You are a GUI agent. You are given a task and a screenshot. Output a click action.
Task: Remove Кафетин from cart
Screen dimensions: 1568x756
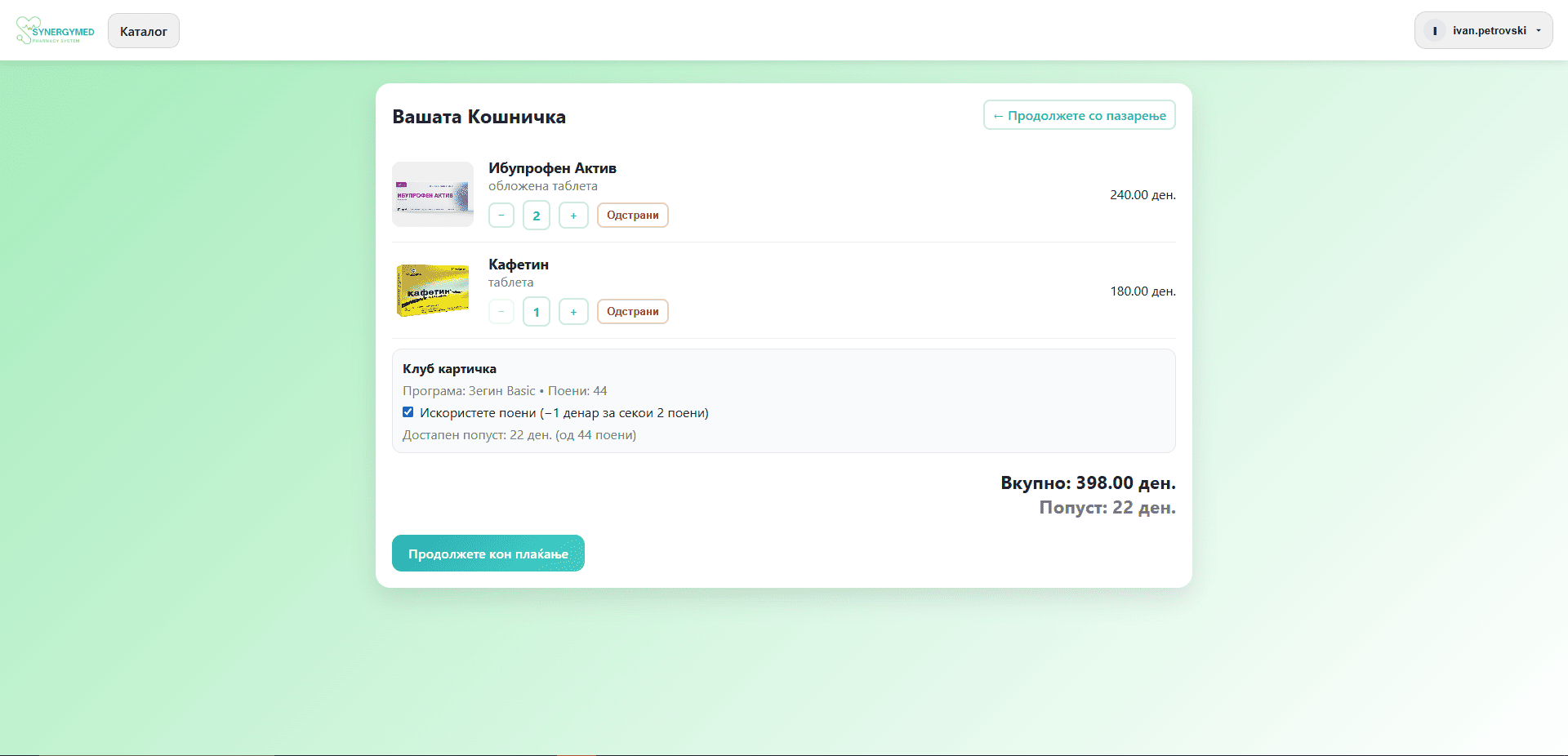632,312
